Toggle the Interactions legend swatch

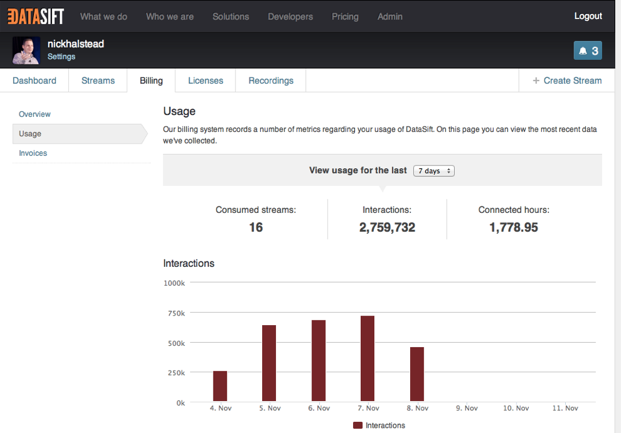tap(359, 425)
